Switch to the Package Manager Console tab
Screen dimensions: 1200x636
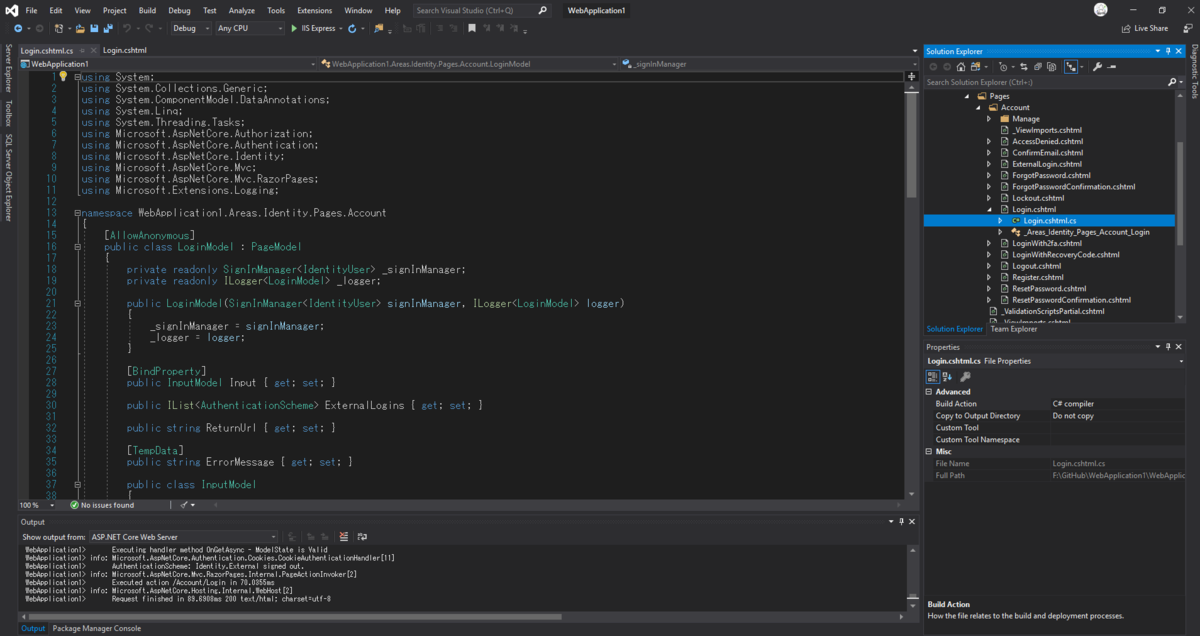96,628
